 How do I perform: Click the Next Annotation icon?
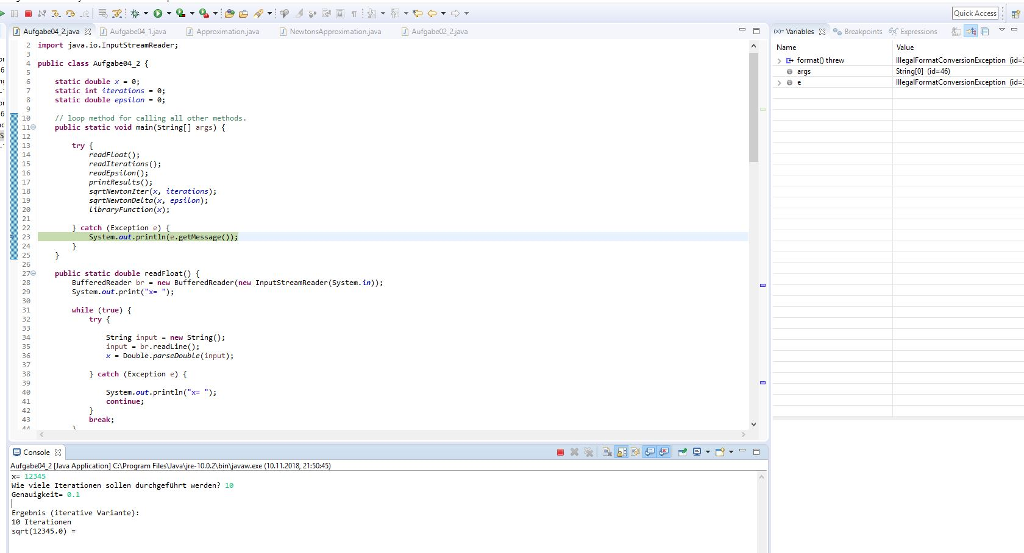pyautogui.click(x=371, y=13)
